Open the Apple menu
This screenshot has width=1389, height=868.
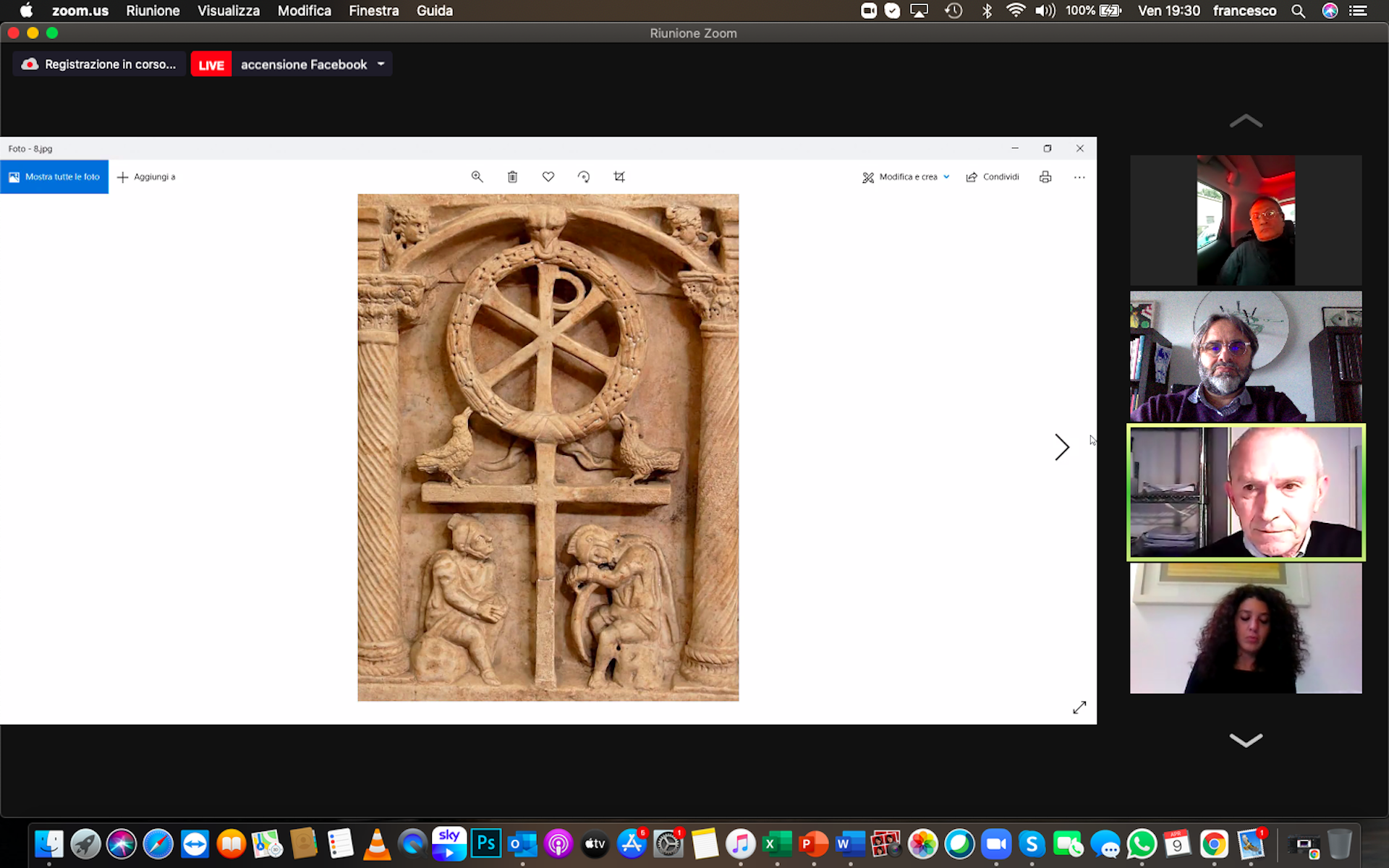[26, 11]
